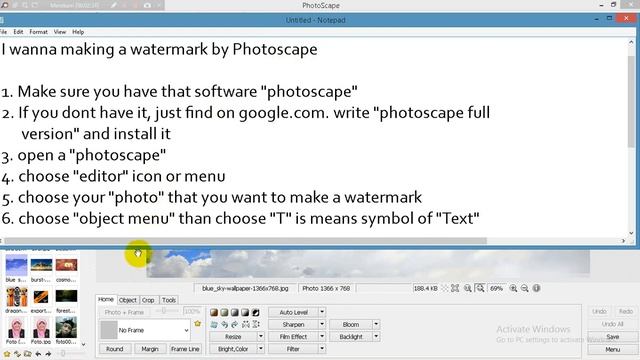The image size is (640, 360).
Task: Refresh the thumbnail folder list
Action: pos(17,354)
